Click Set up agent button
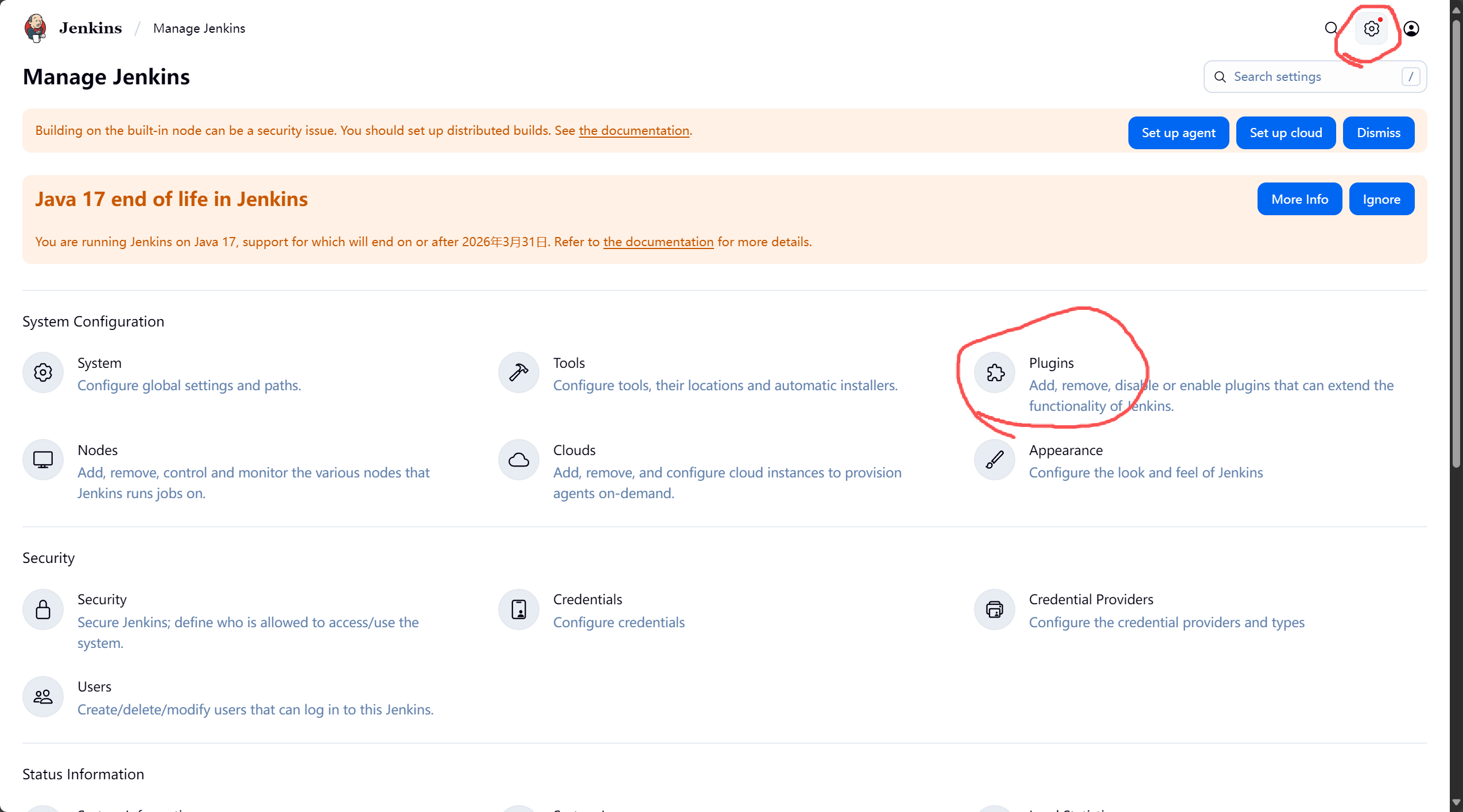 [1178, 133]
